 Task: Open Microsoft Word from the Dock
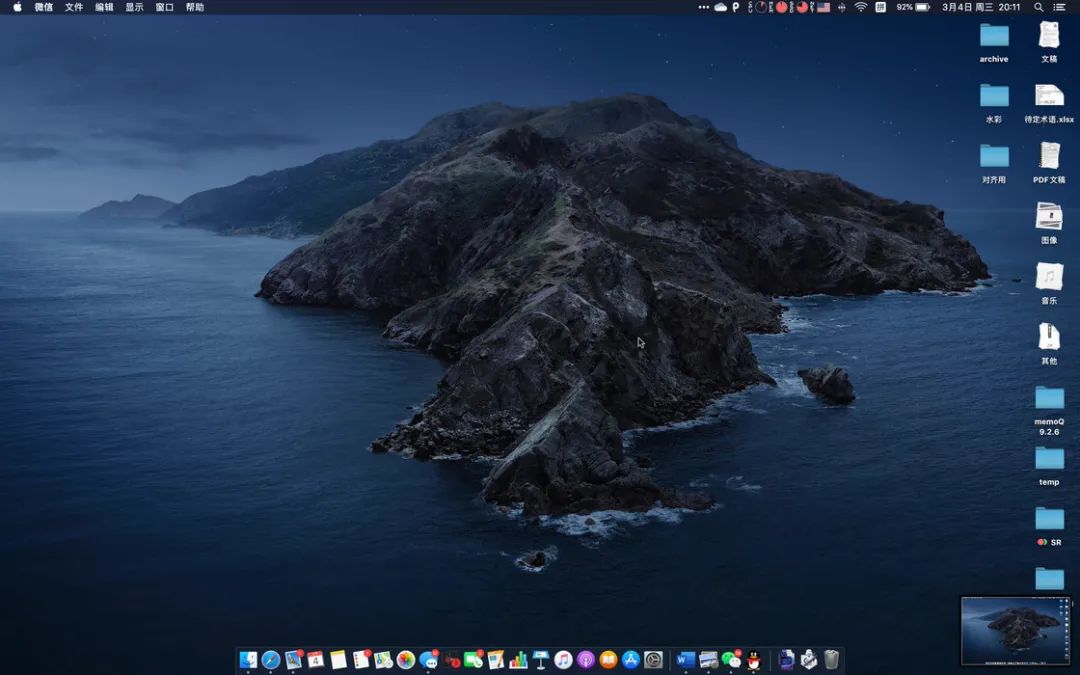[x=685, y=659]
